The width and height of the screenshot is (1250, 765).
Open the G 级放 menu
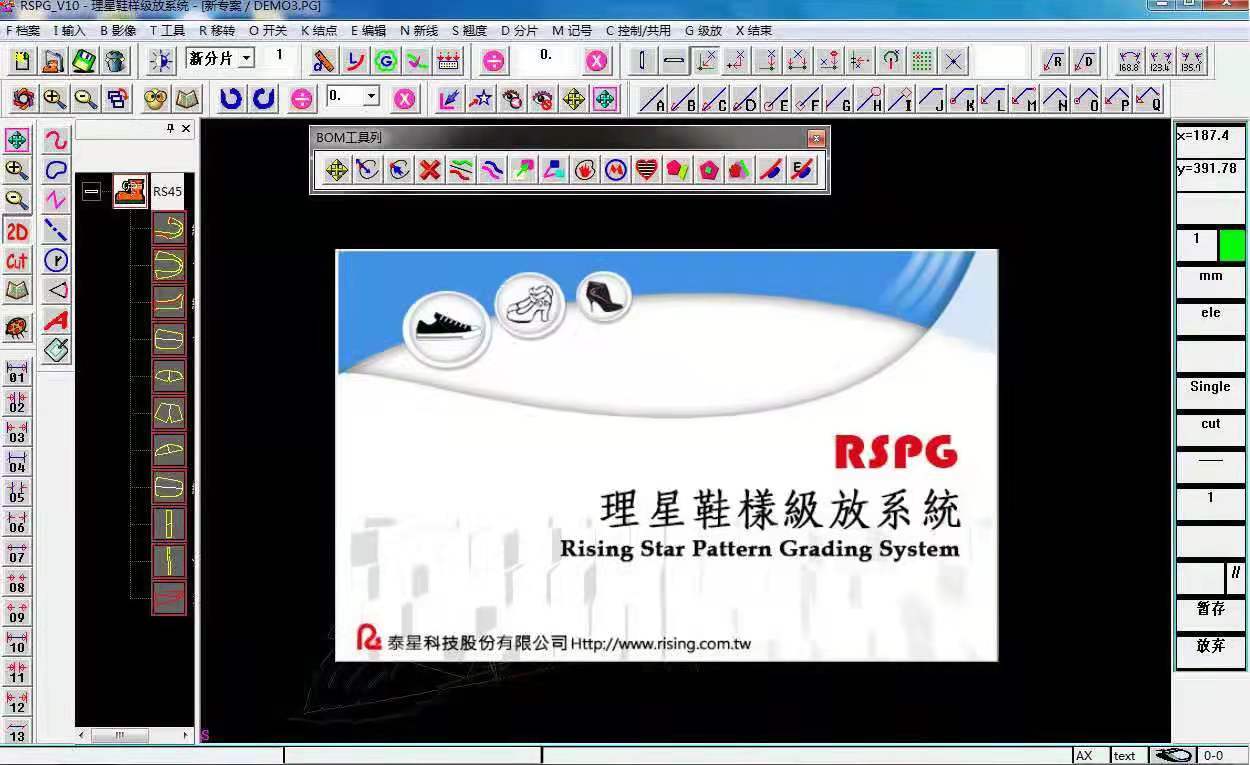coord(703,30)
